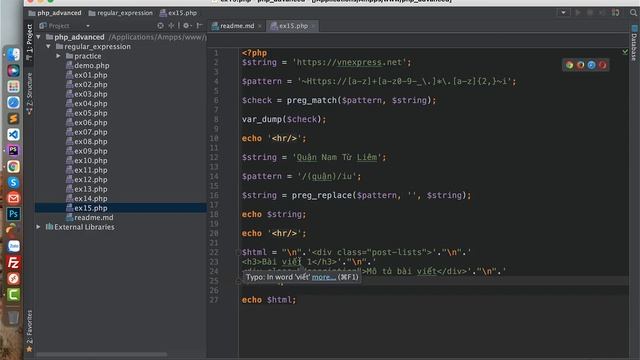Click ex15.php breadcrumb in navigation bar
This screenshot has width=640, height=360.
tap(178, 13)
